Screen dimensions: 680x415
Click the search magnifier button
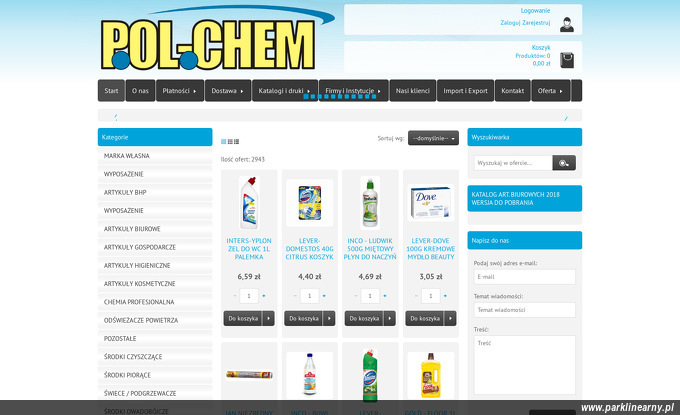564,163
